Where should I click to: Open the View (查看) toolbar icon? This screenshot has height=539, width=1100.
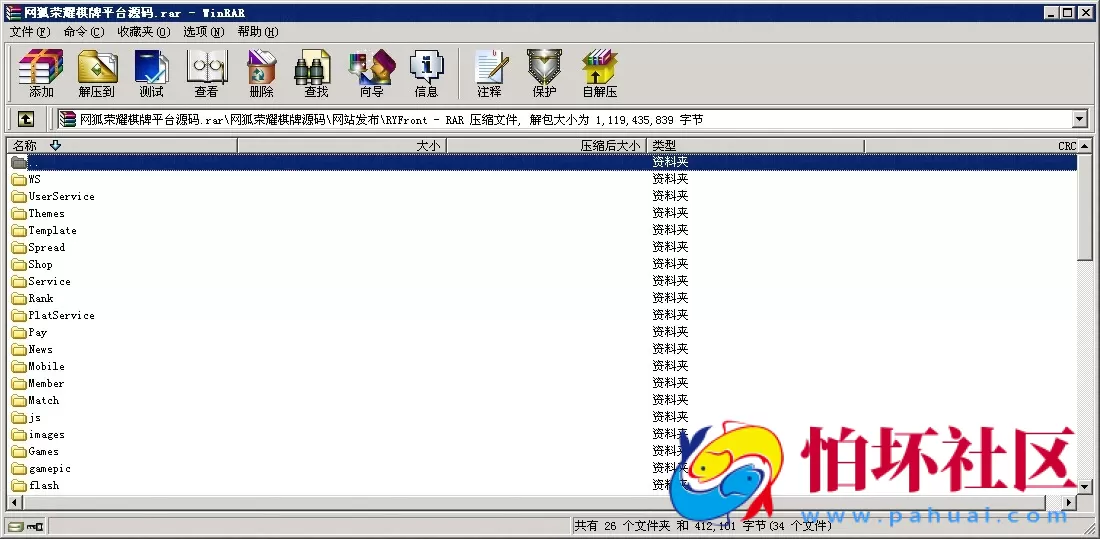pos(206,74)
